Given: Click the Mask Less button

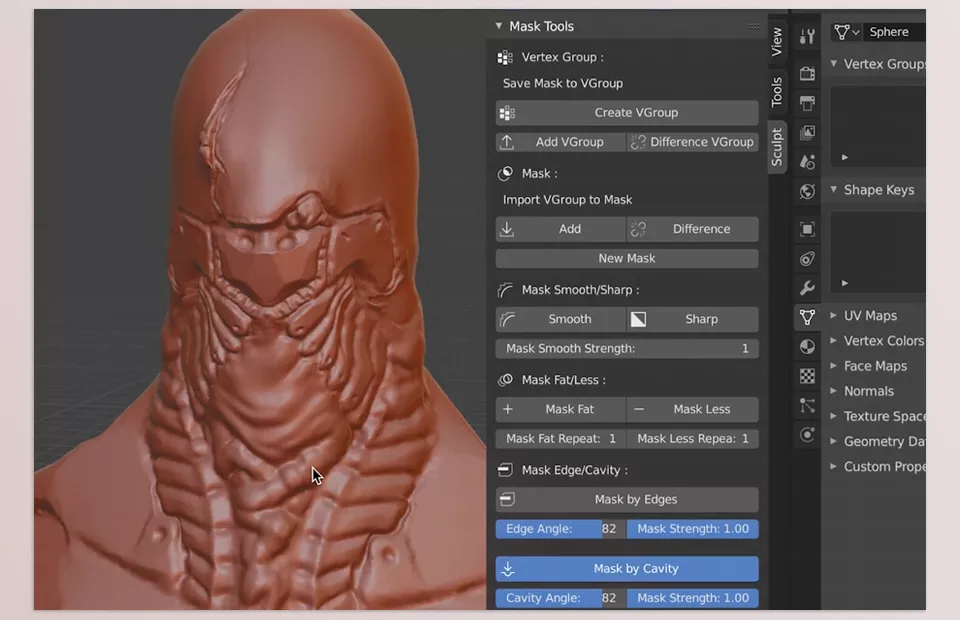Looking at the screenshot, I should coord(693,409).
